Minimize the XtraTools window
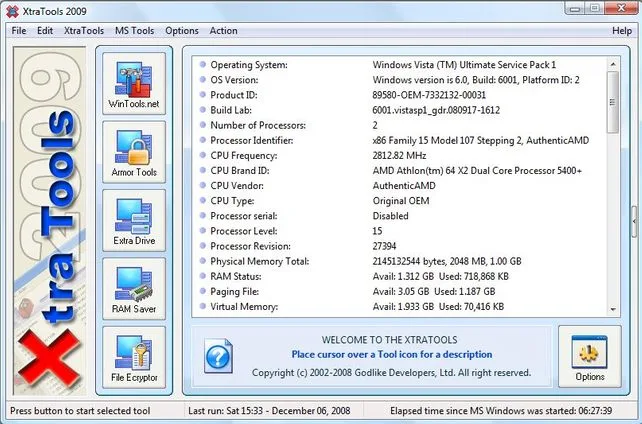This screenshot has height=424, width=642. coord(575,8)
